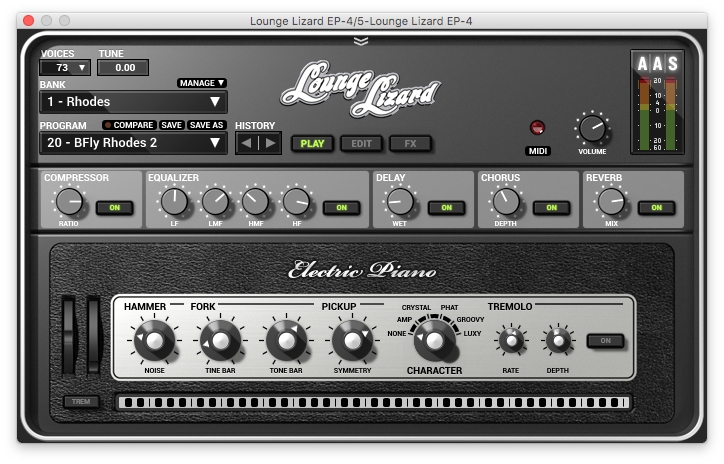724x464 pixels.
Task: Open the Manage menu dropdown
Action: click(202, 83)
